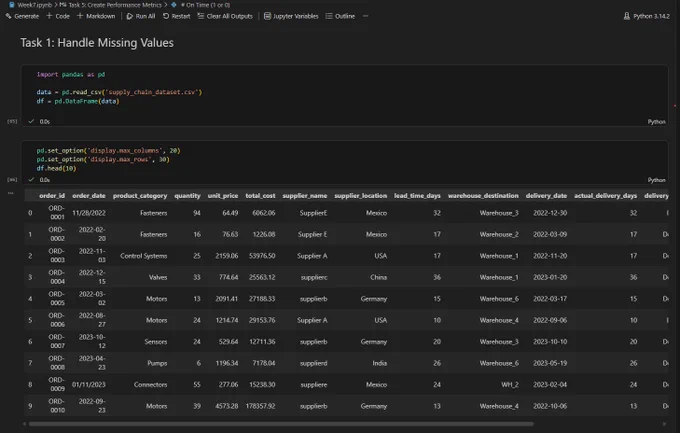Show the notebook Outline
Viewport: 680px width, 433px height.
point(340,16)
